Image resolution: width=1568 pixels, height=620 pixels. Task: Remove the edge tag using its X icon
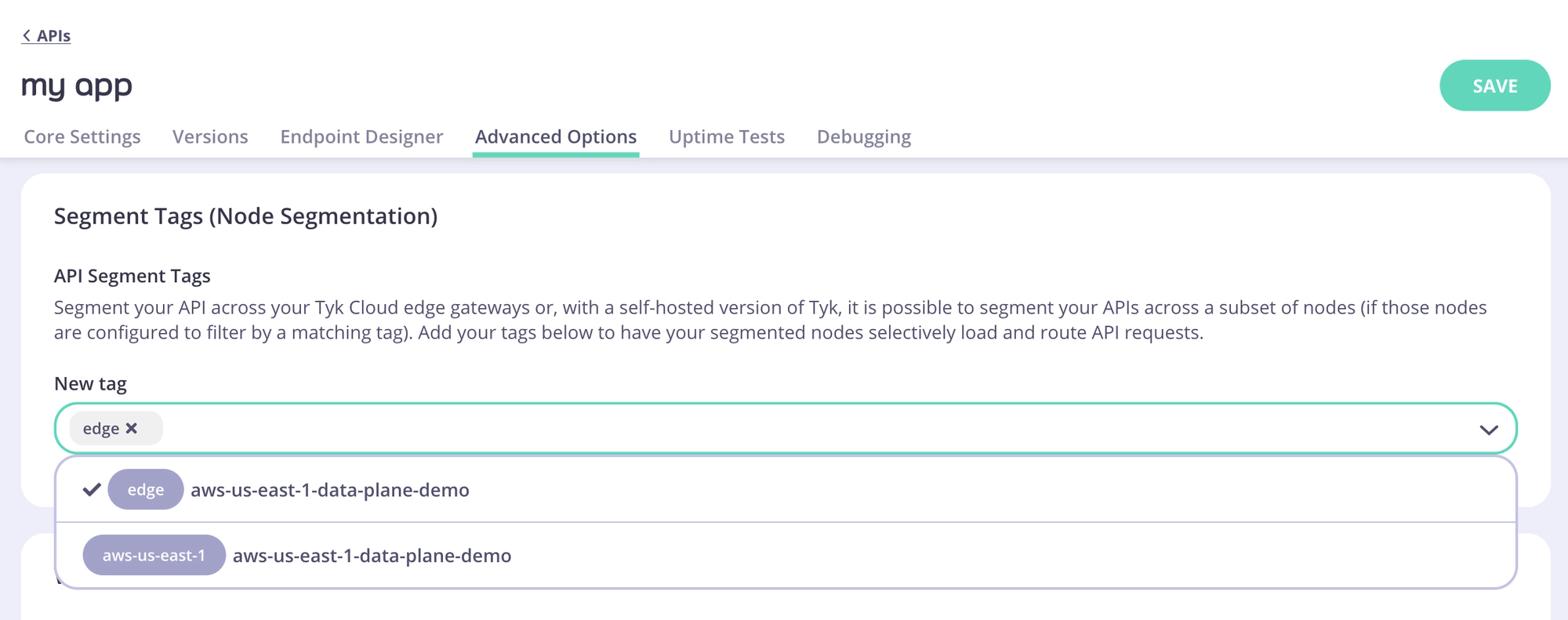click(x=132, y=428)
